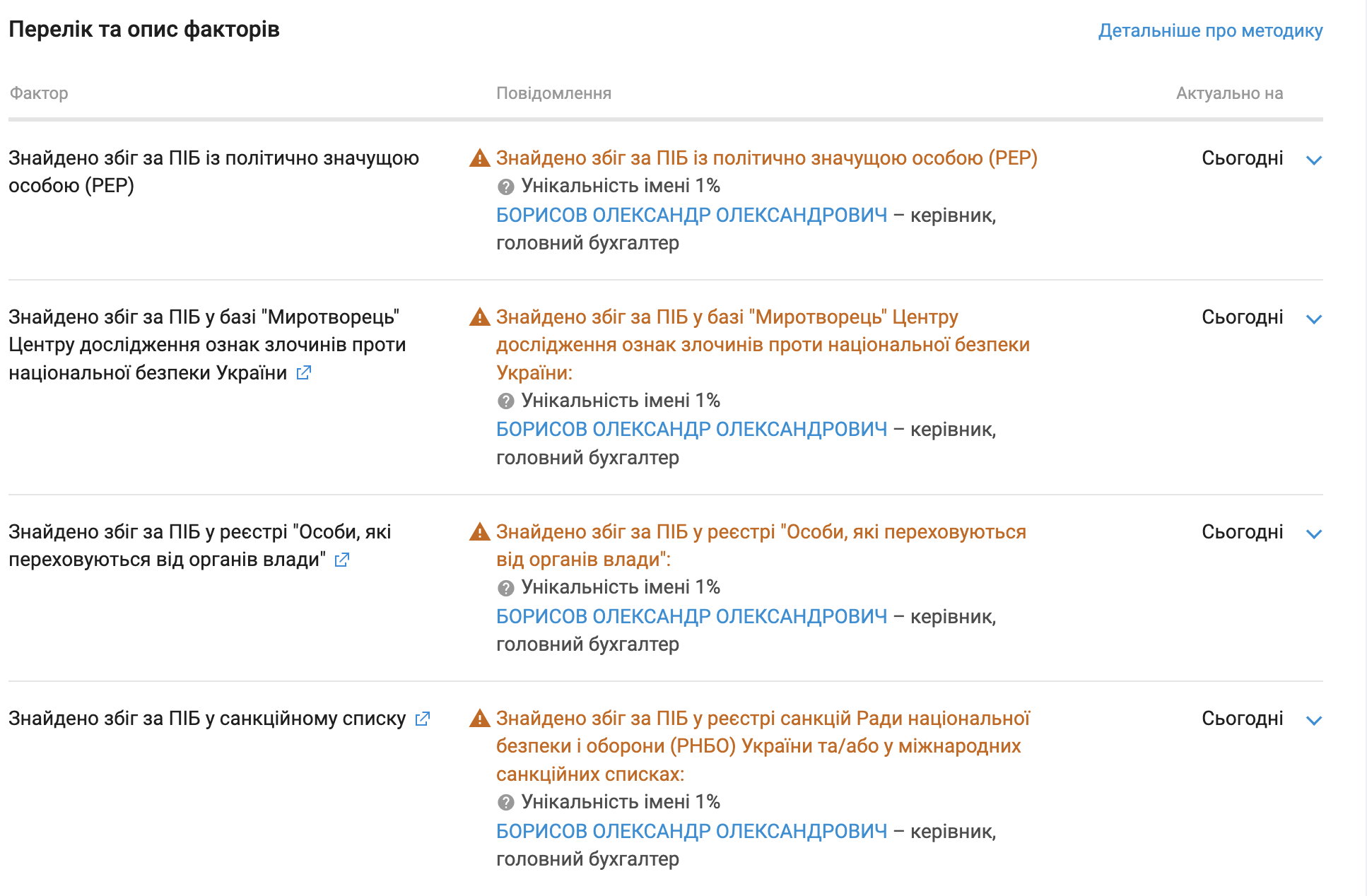Open external link icon beside sanctions list factor

coord(423,719)
